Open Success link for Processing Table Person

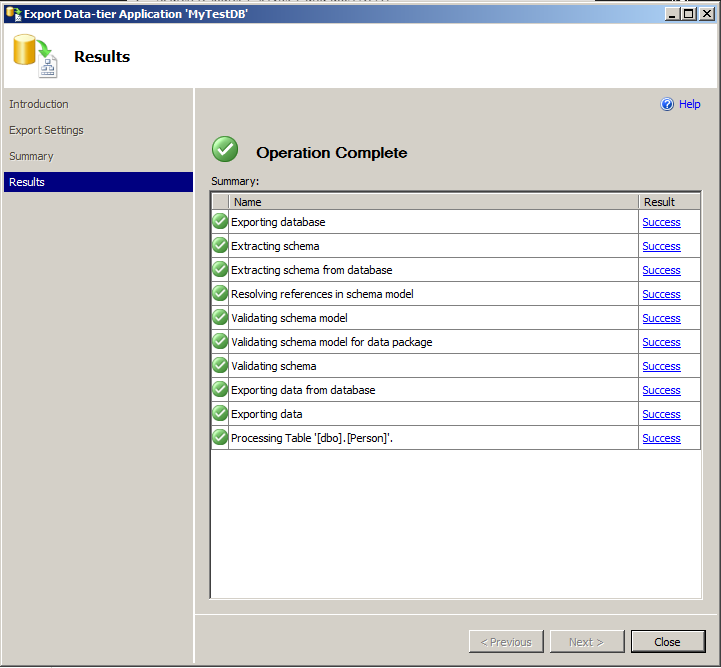coord(661,438)
